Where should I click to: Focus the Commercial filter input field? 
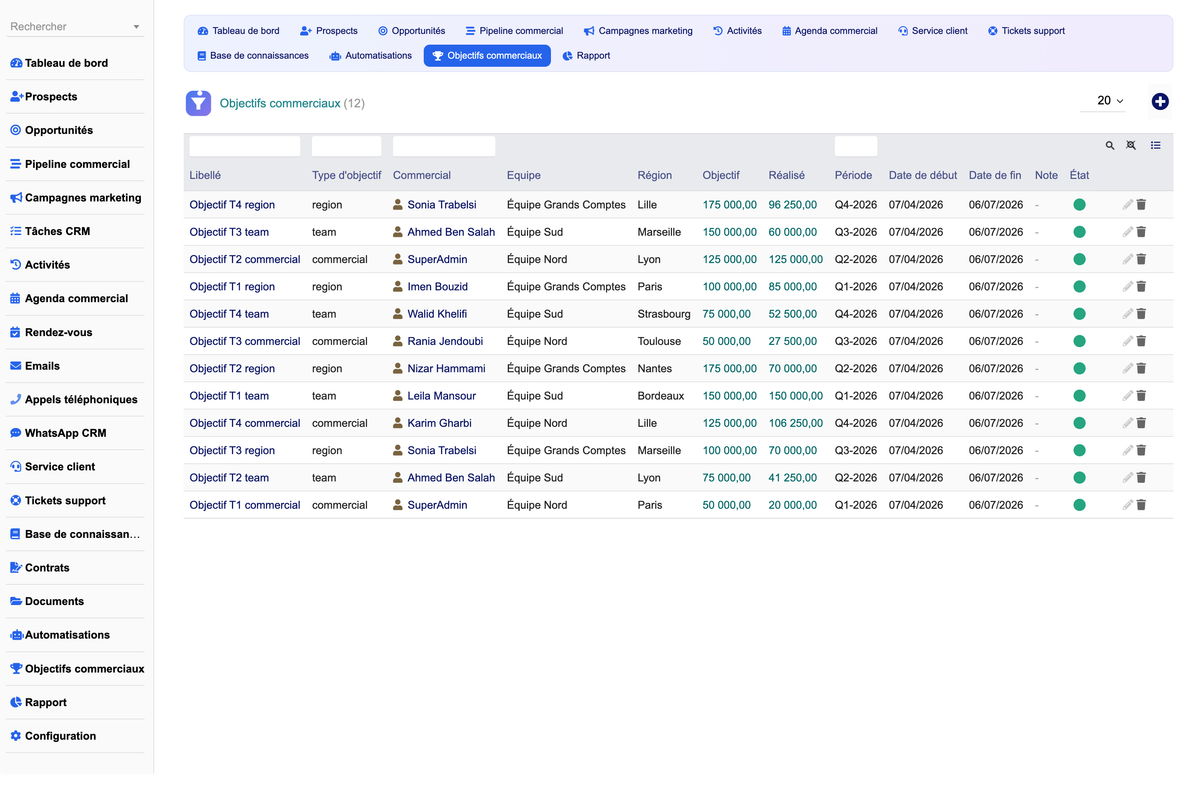pos(444,146)
